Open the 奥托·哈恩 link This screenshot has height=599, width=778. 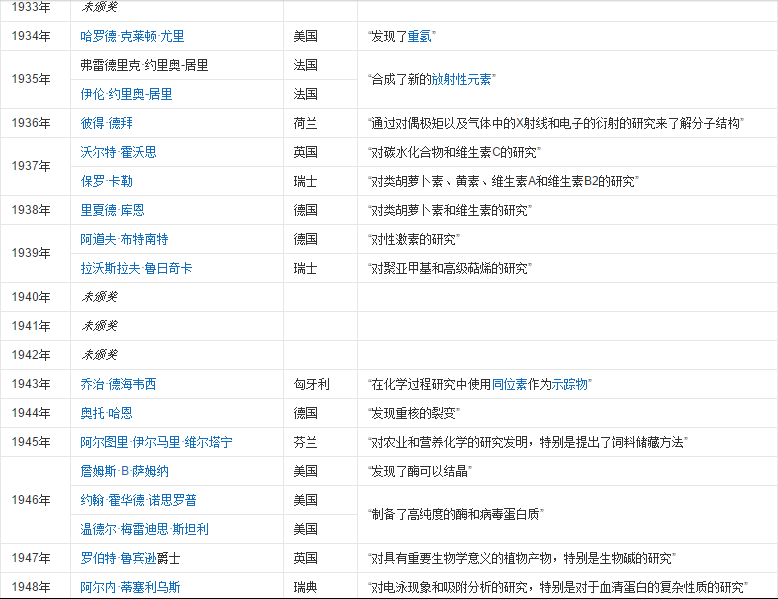(x=106, y=413)
